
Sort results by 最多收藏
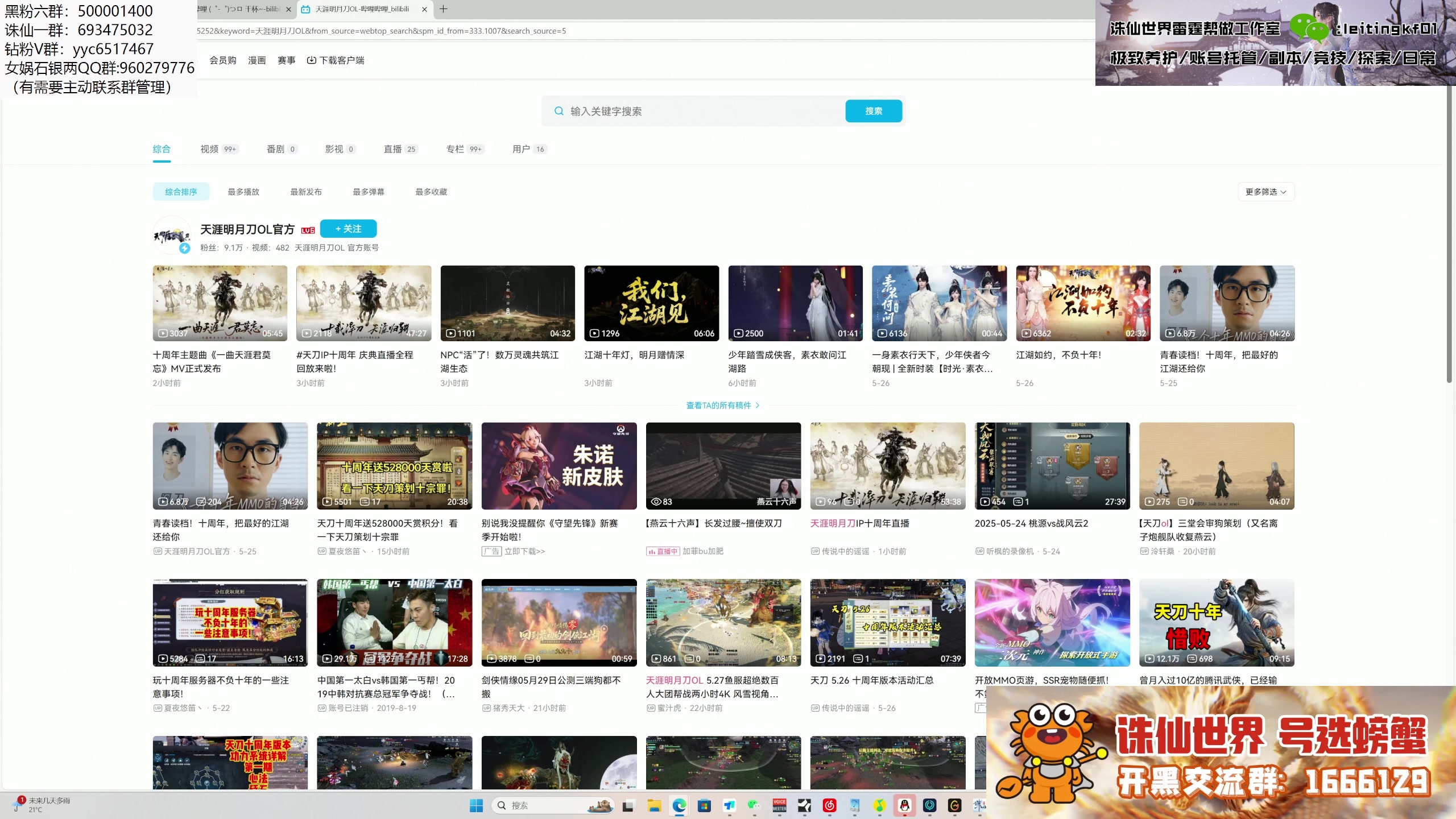tap(431, 192)
